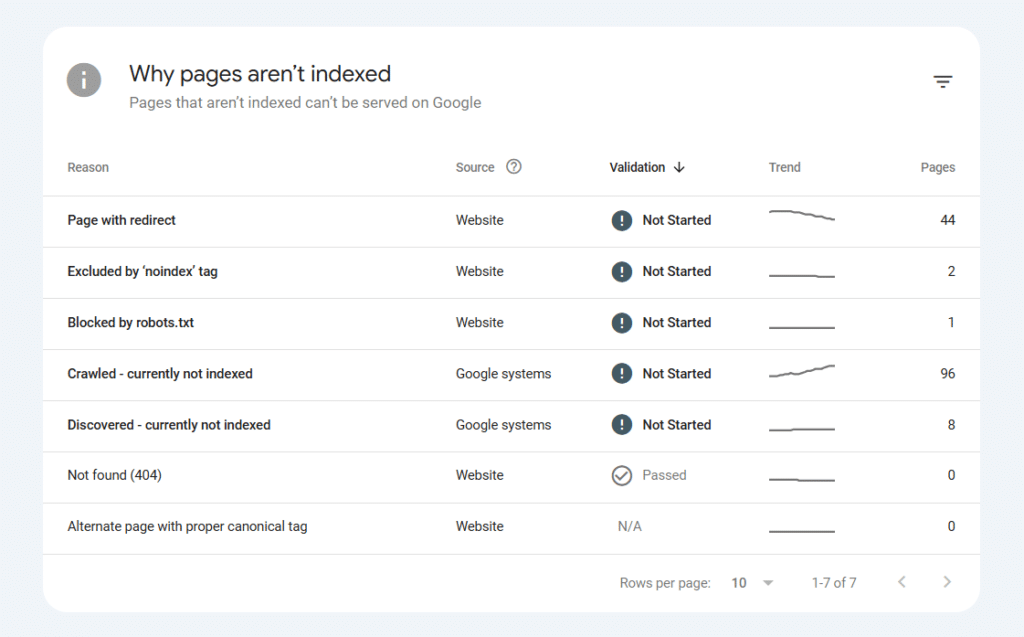Sort by the Reason column header

pyautogui.click(x=88, y=167)
